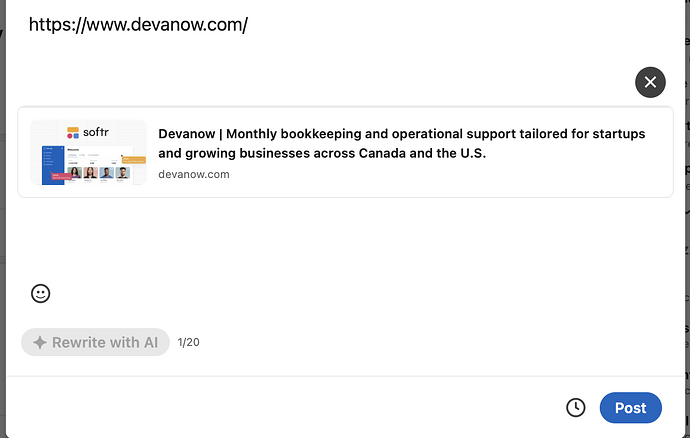Screen dimensions: 690x438
Task: Click empty editor area below the link card
Action: (x=345, y=238)
